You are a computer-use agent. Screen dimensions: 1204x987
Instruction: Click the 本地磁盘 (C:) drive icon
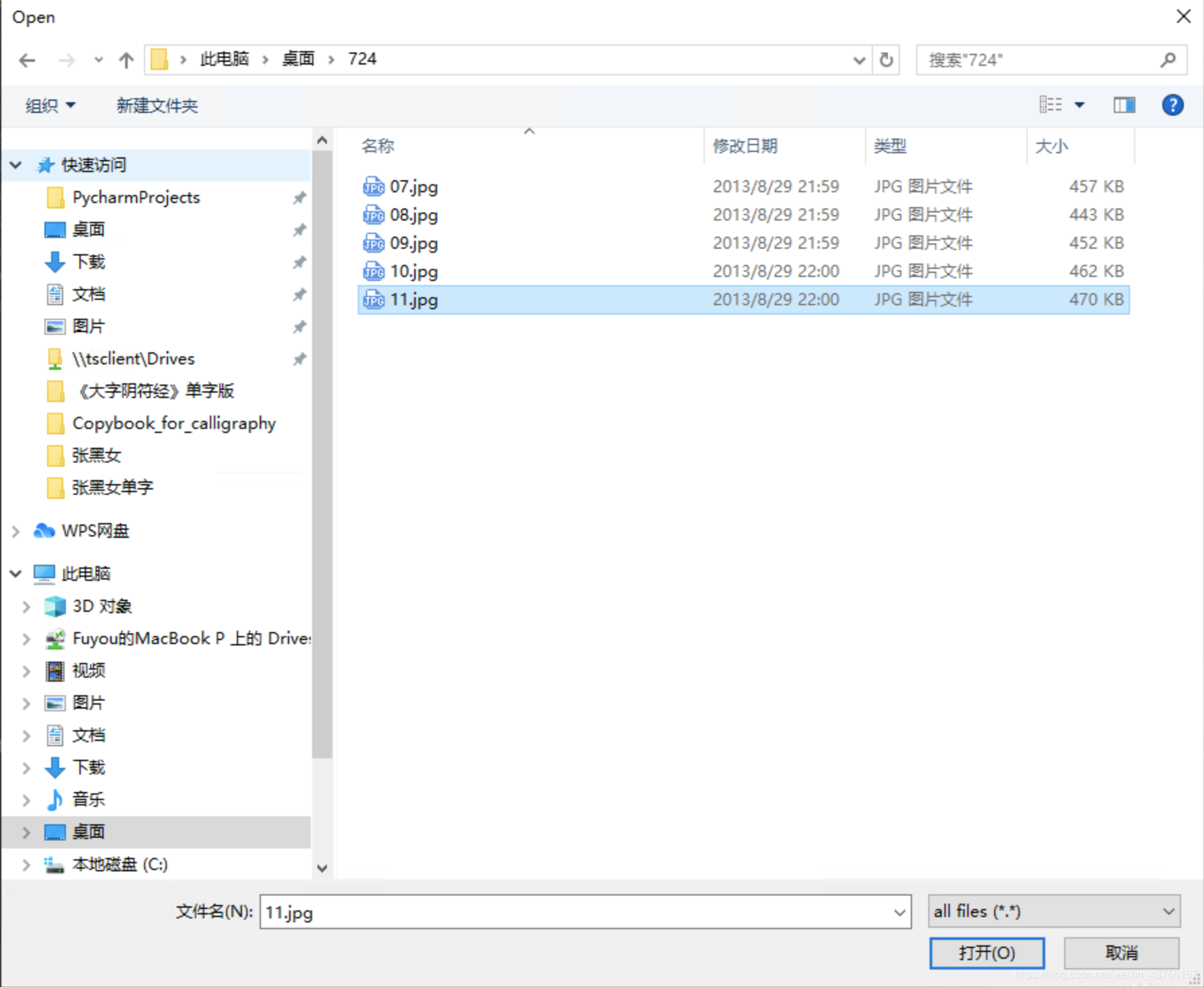click(x=55, y=864)
